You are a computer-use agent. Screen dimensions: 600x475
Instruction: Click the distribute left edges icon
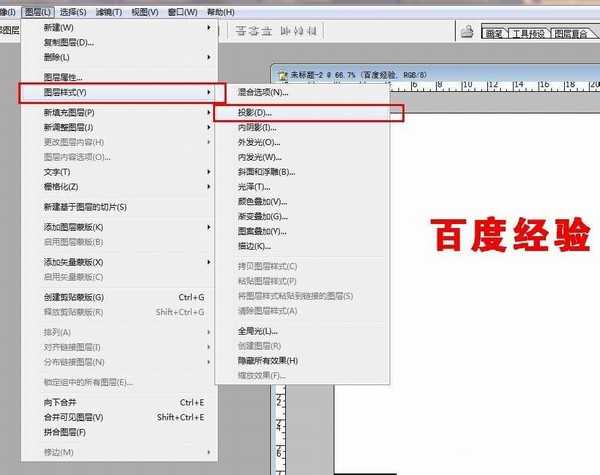pyautogui.click(x=285, y=31)
